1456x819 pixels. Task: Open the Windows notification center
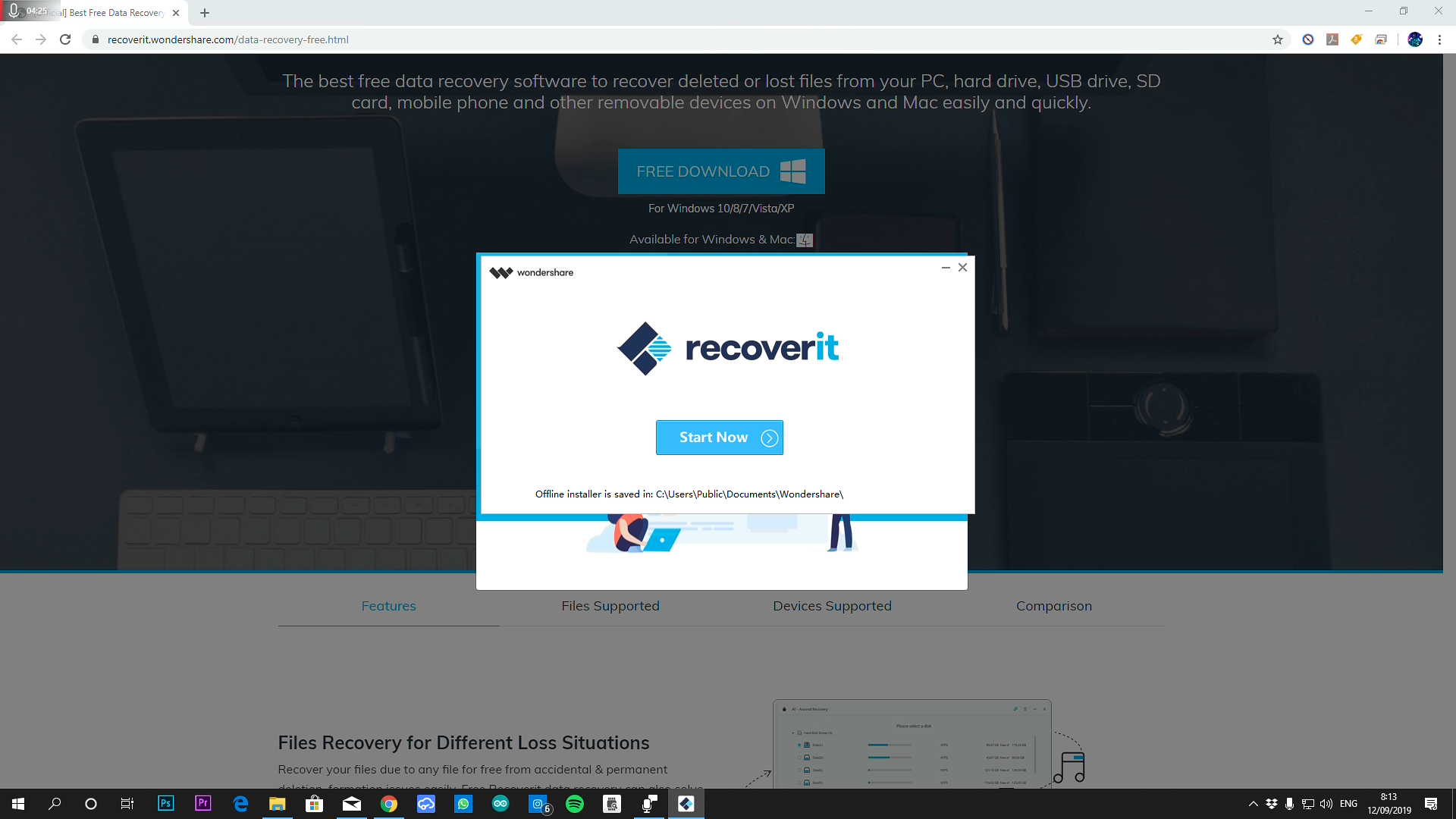pos(1431,804)
